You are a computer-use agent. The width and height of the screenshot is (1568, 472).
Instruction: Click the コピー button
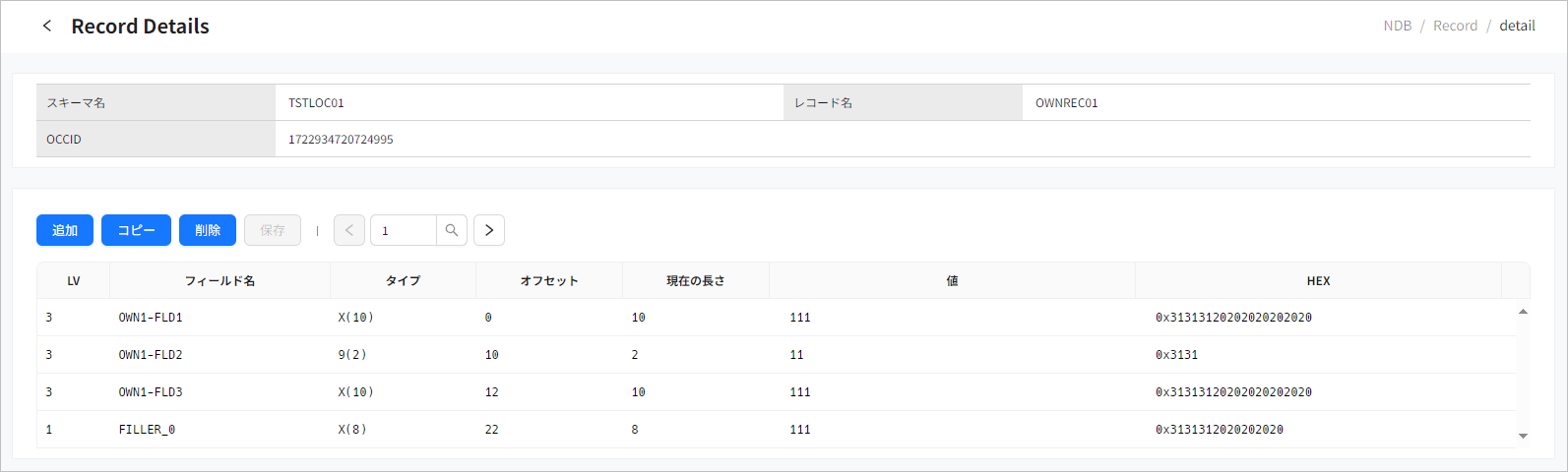pyautogui.click(x=136, y=230)
